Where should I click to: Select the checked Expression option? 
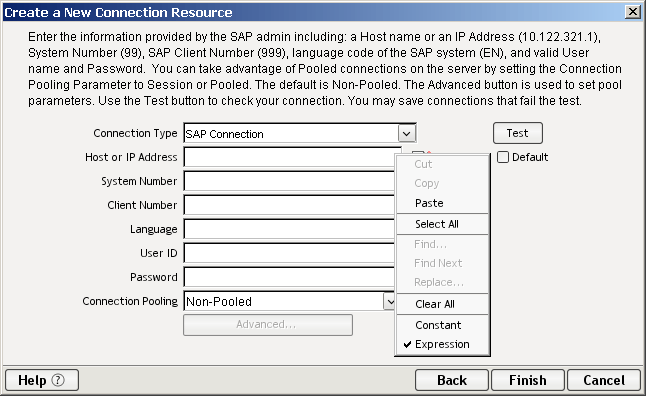click(442, 344)
